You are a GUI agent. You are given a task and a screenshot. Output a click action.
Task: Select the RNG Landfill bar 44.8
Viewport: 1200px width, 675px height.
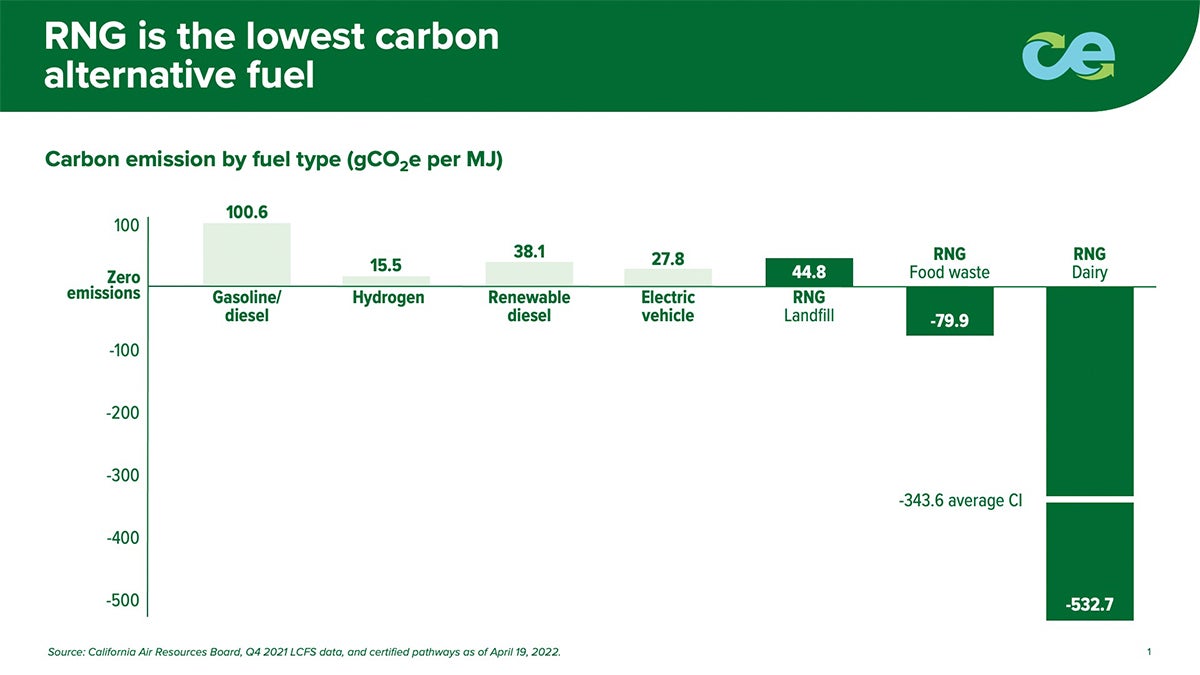(x=809, y=272)
